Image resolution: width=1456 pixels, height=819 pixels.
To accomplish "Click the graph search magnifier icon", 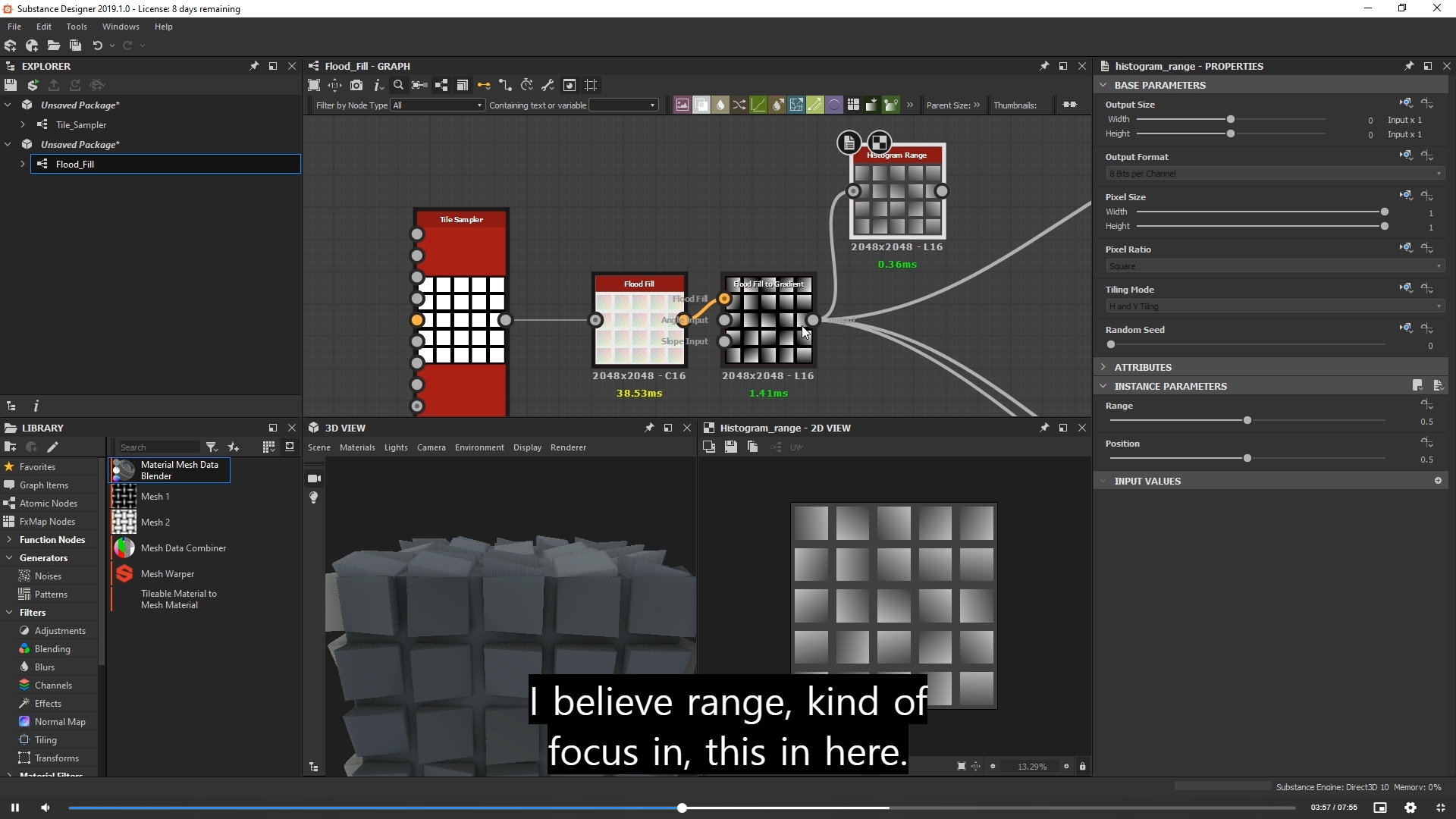I will click(398, 85).
